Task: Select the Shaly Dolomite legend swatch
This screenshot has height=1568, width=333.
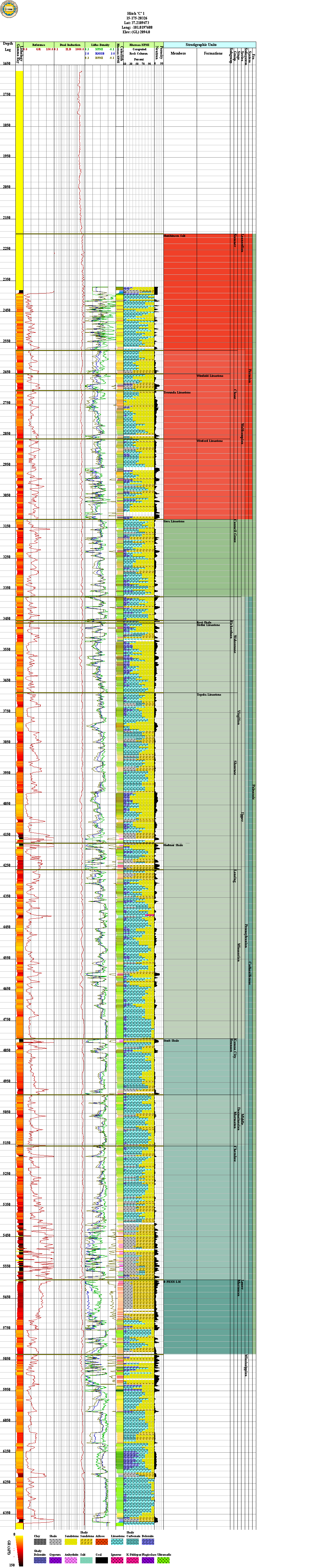Action: [x=39, y=1560]
